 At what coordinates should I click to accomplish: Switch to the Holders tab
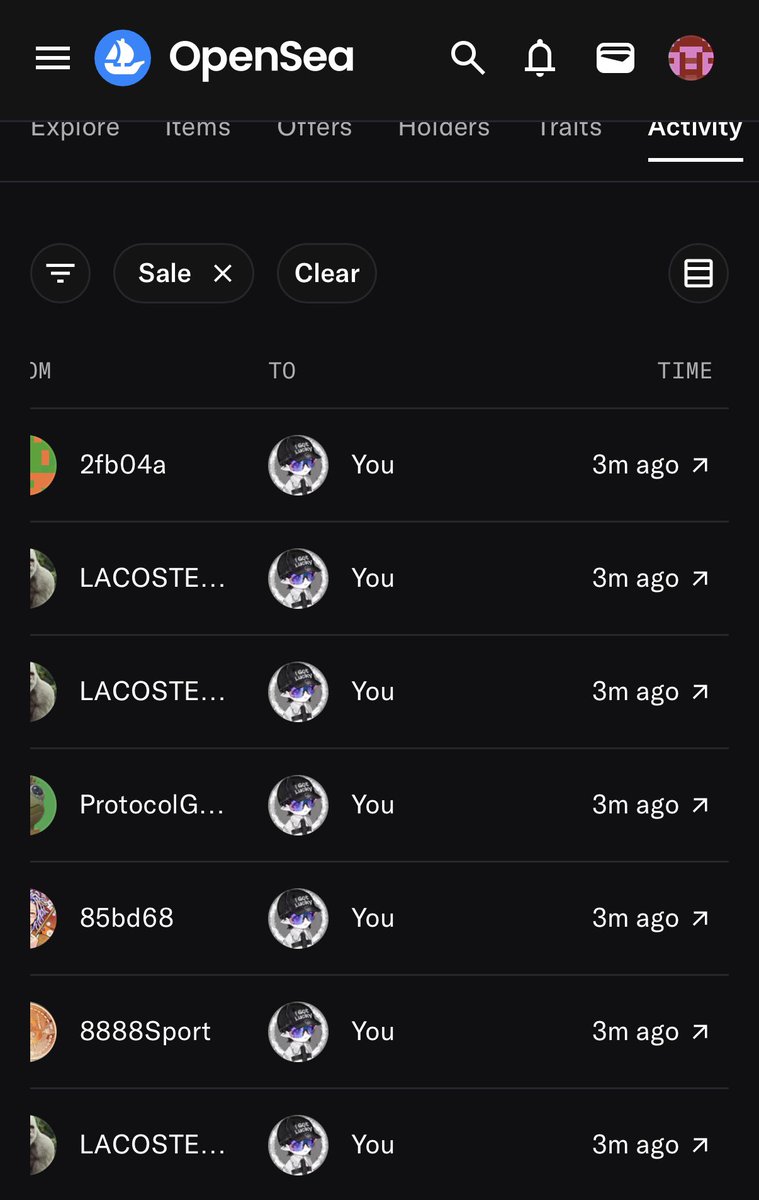(x=444, y=128)
